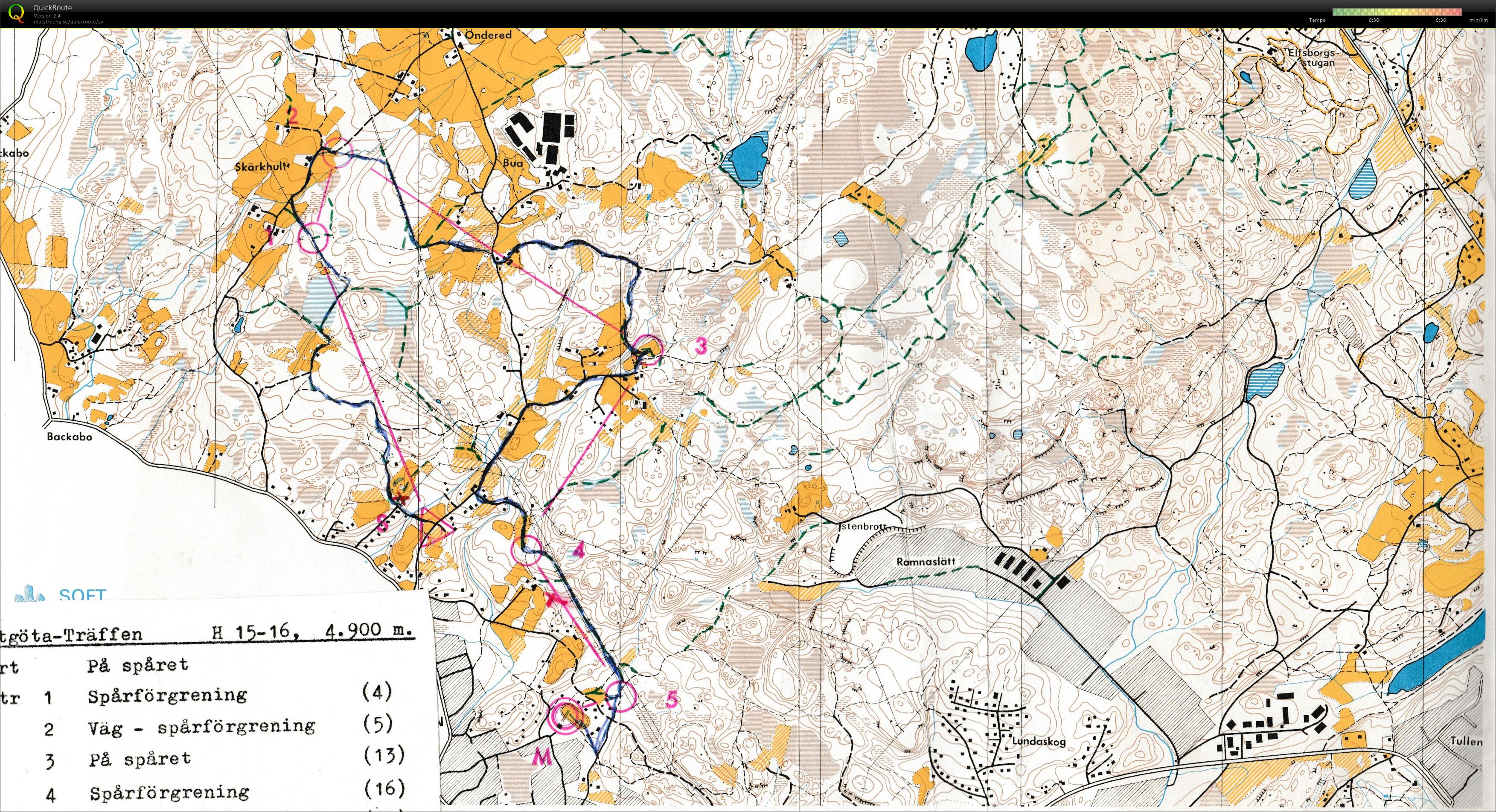The width and height of the screenshot is (1496, 812).
Task: Click the pink control number 3
Action: (x=701, y=346)
